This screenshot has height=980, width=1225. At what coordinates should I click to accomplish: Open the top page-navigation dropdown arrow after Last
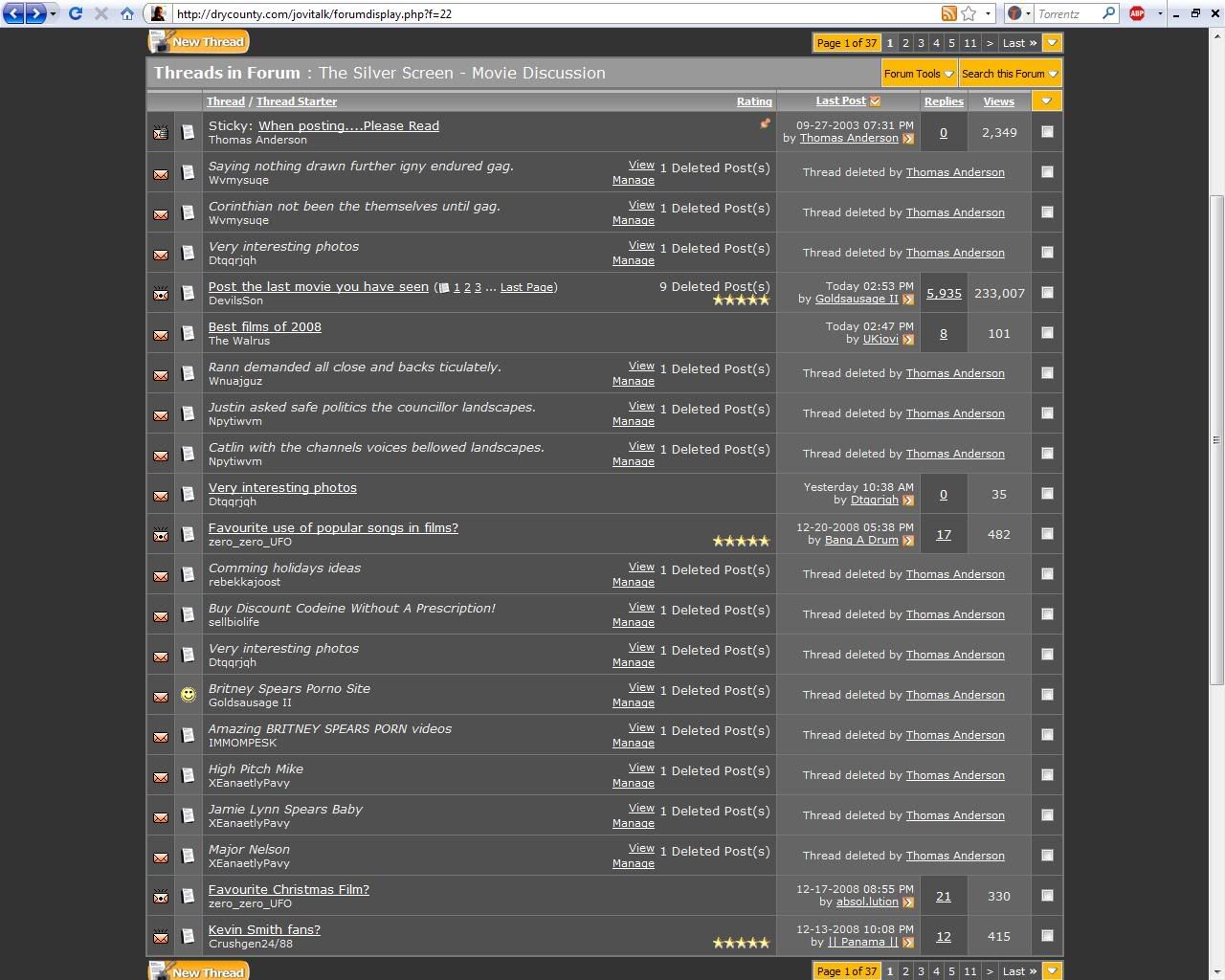[x=1052, y=43]
